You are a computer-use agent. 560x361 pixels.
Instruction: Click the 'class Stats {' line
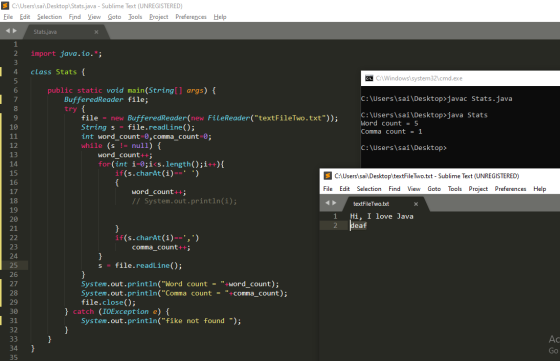pyautogui.click(x=58, y=72)
